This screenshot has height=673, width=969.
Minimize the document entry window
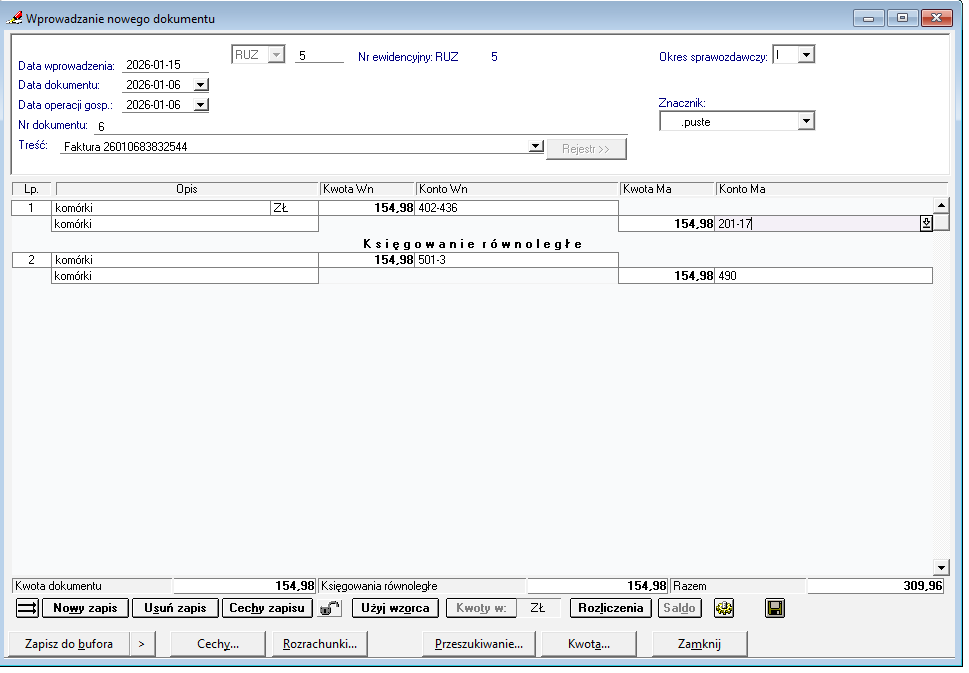(x=870, y=18)
